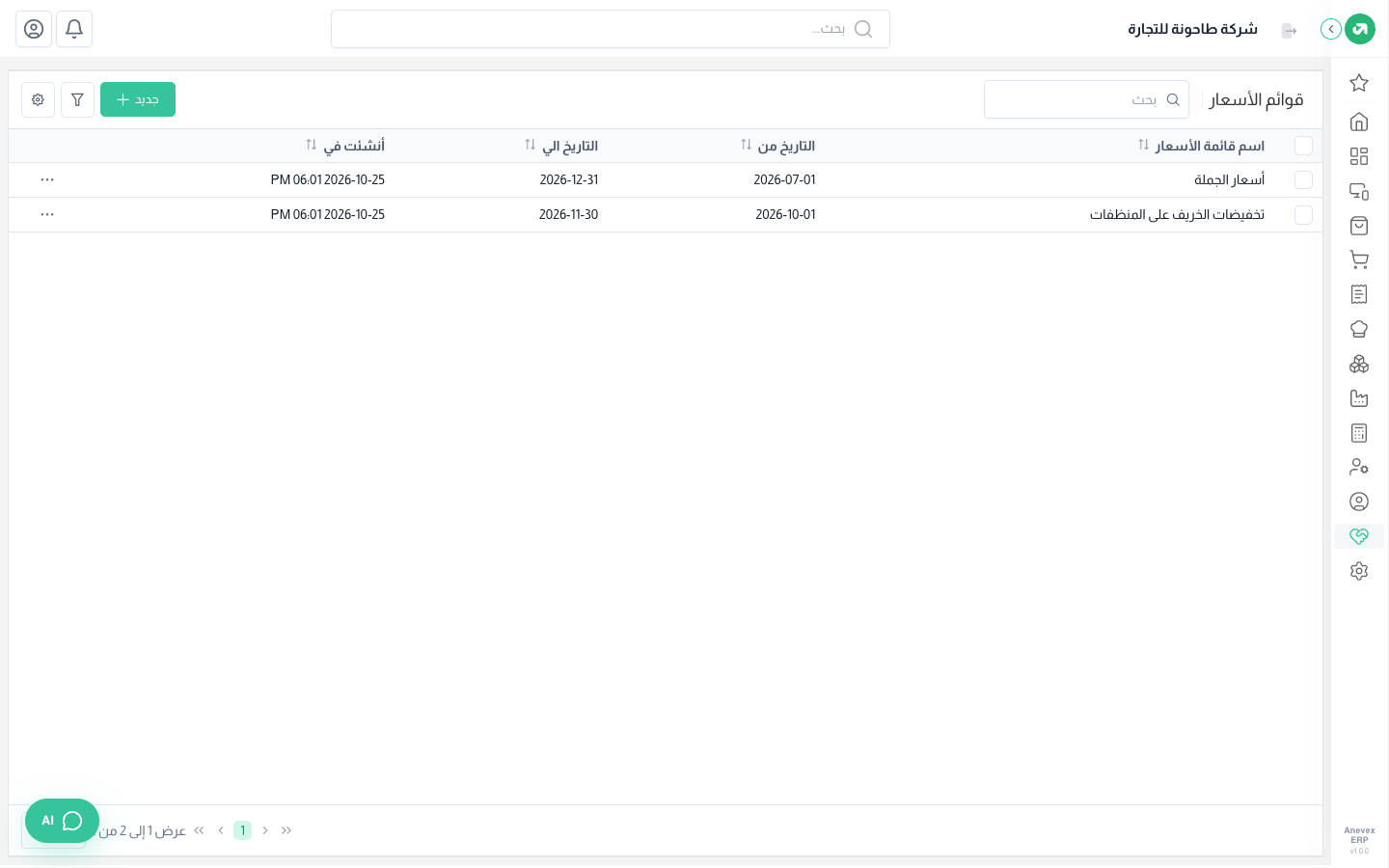Open the screen devices icon in sidebar
Viewport: 1389px width, 868px height.
click(1359, 191)
